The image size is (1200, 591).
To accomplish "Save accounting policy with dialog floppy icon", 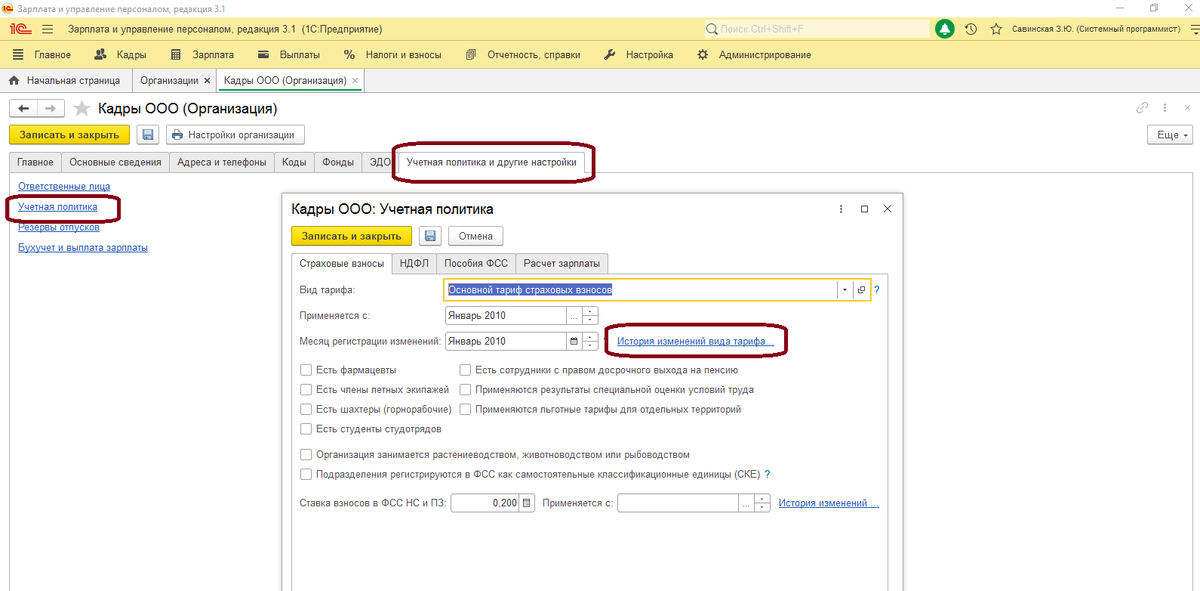I will pyautogui.click(x=430, y=236).
